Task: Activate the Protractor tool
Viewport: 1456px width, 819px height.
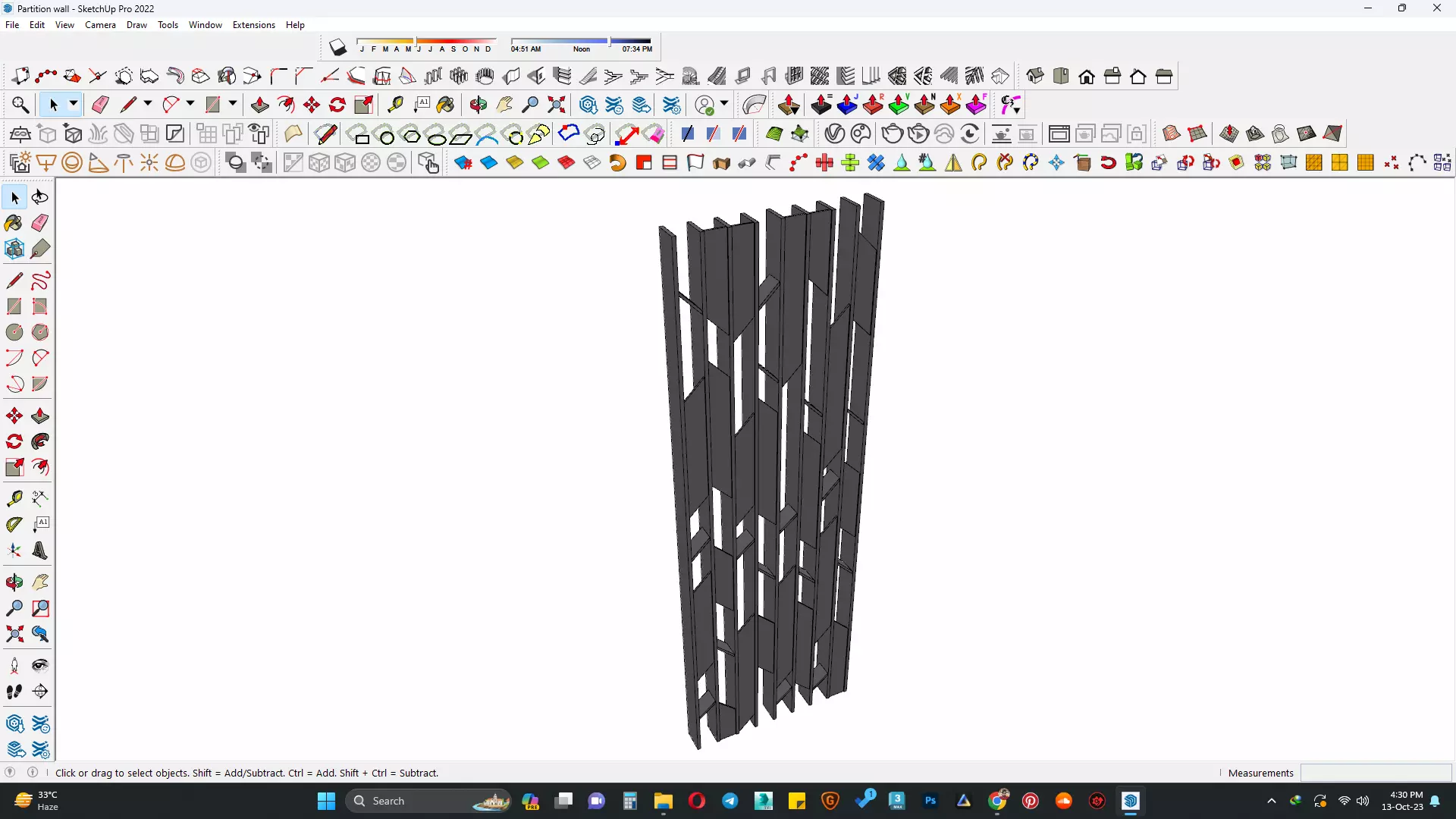Action: (14, 524)
